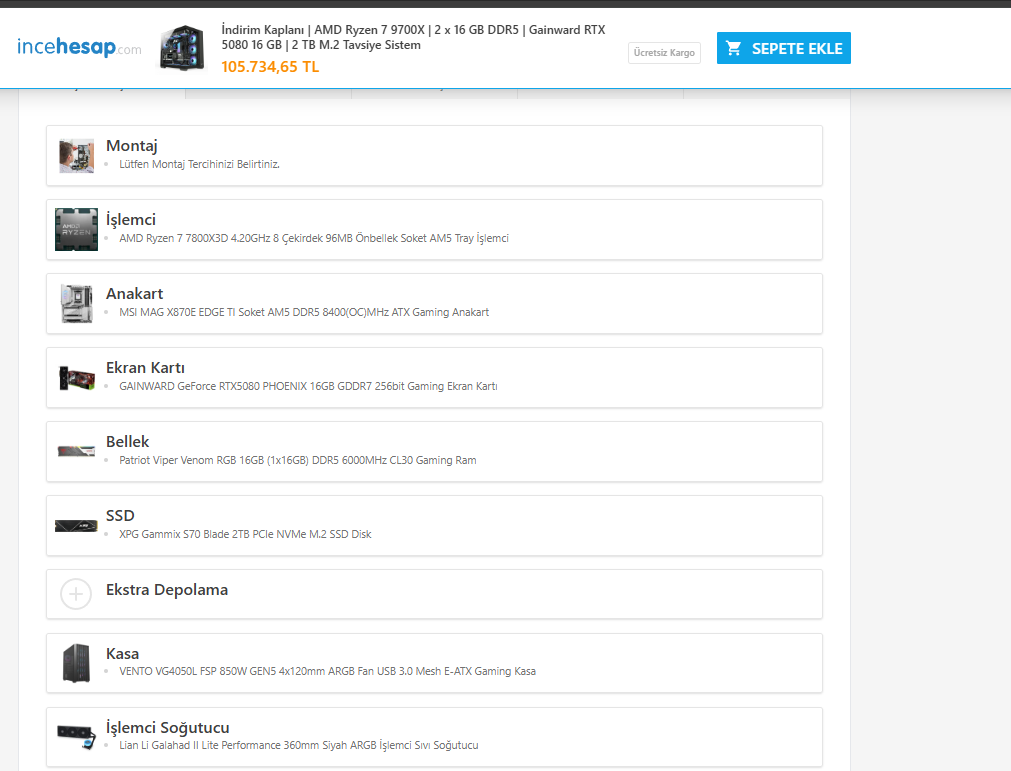Click text 'GAINWARD GeForce RTX5080 PHOENIX 16GB'
The width and height of the screenshot is (1011, 771).
228,386
